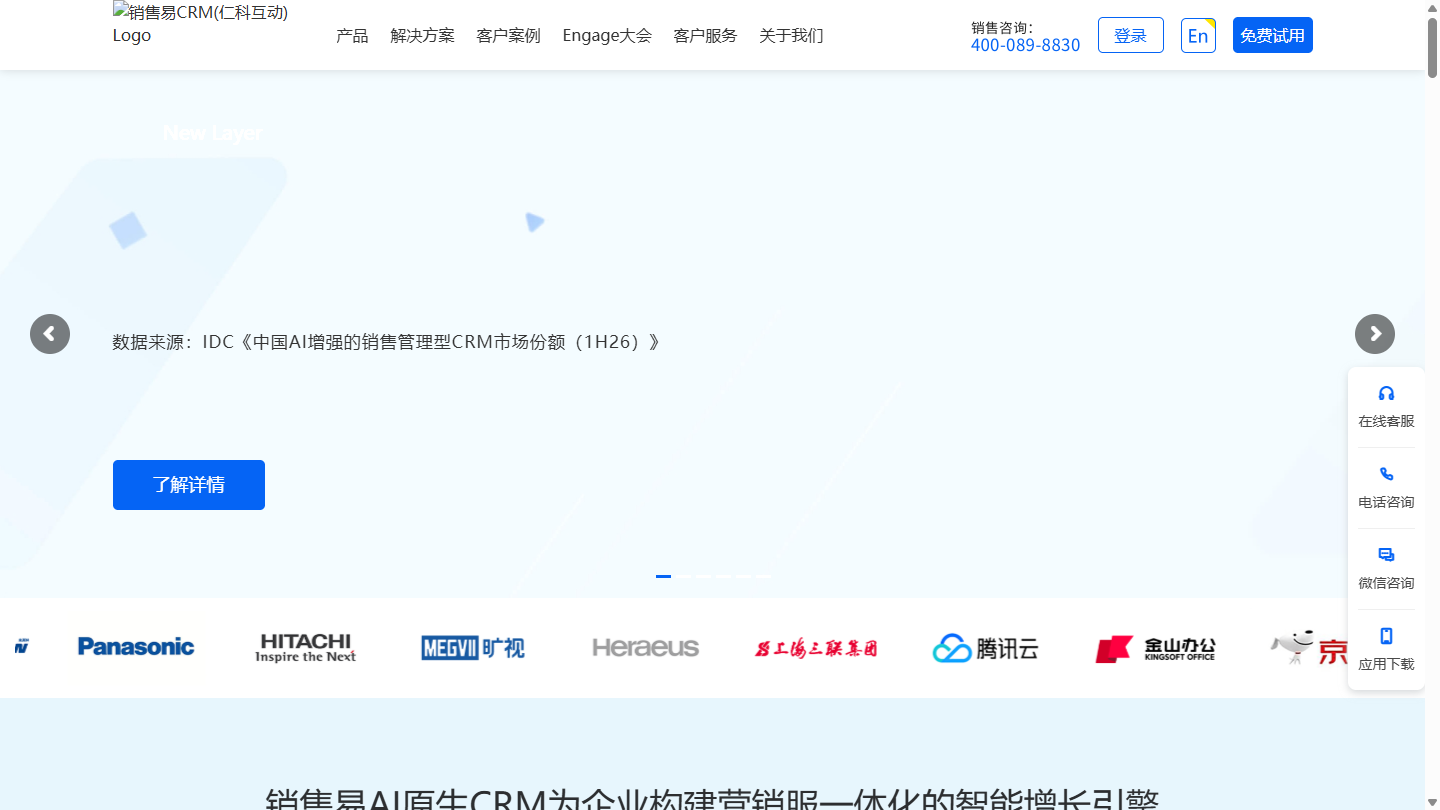
Task: Select 关于我们 in the top nav
Action: pos(791,36)
